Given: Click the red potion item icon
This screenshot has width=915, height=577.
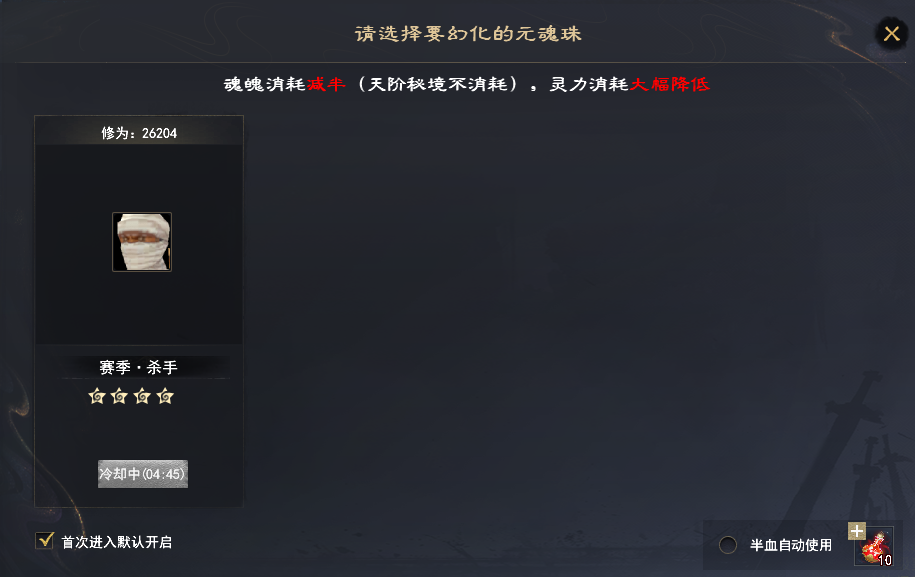Looking at the screenshot, I should coord(874,547).
